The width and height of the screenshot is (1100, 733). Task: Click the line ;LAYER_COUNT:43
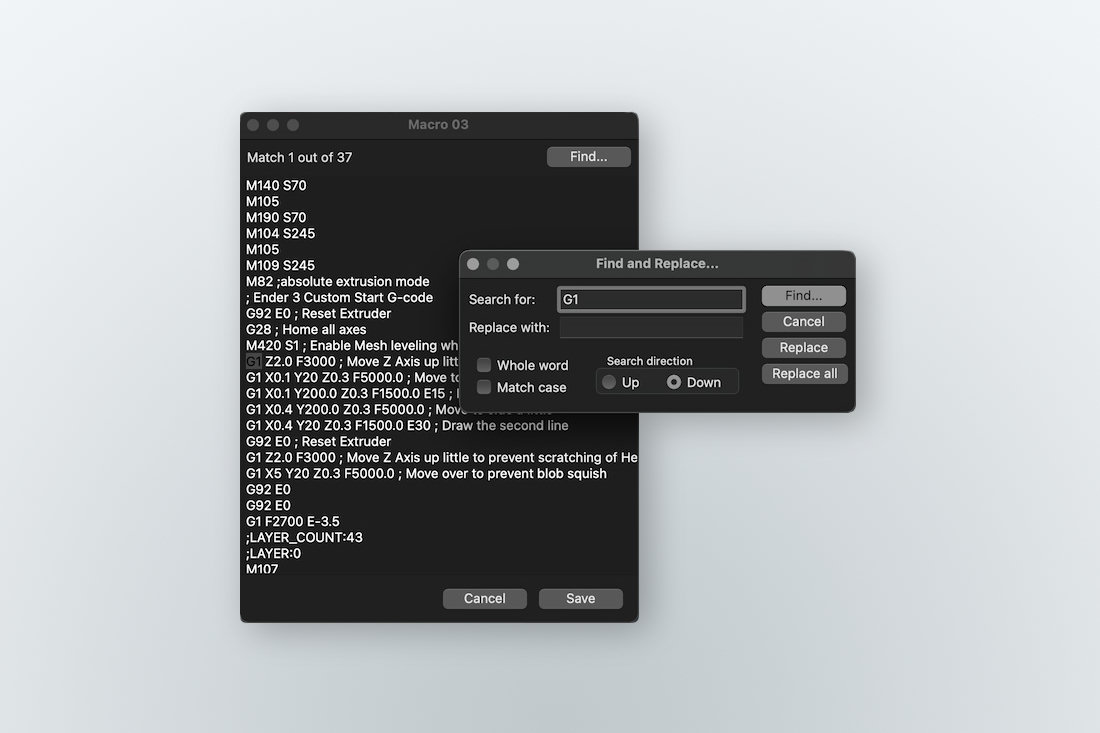[304, 537]
